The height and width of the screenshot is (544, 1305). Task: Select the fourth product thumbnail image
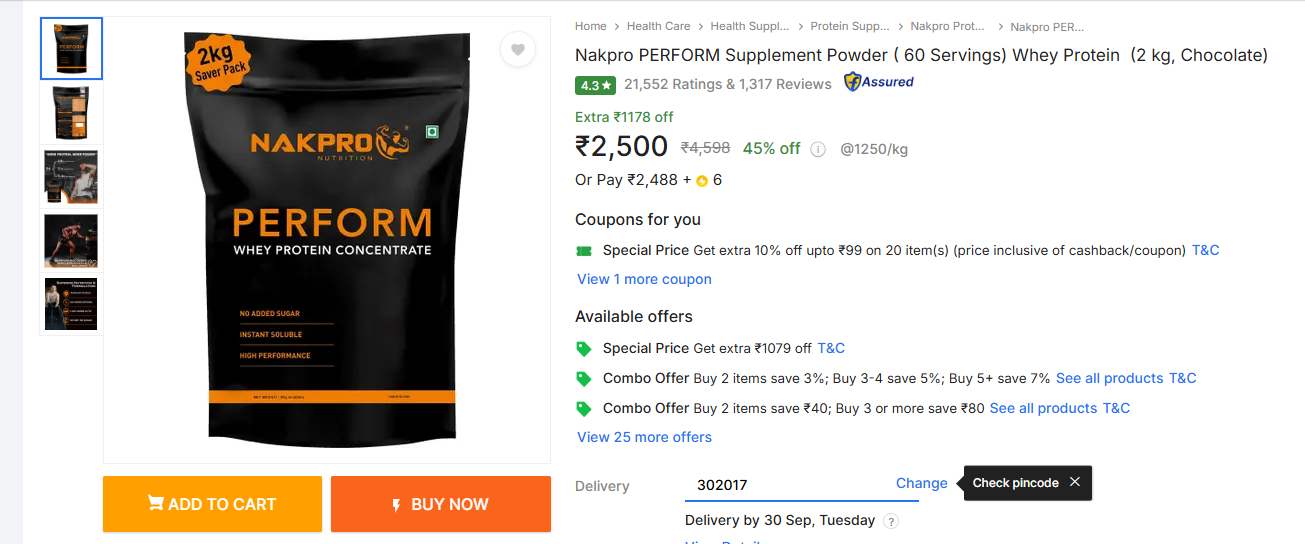71,240
